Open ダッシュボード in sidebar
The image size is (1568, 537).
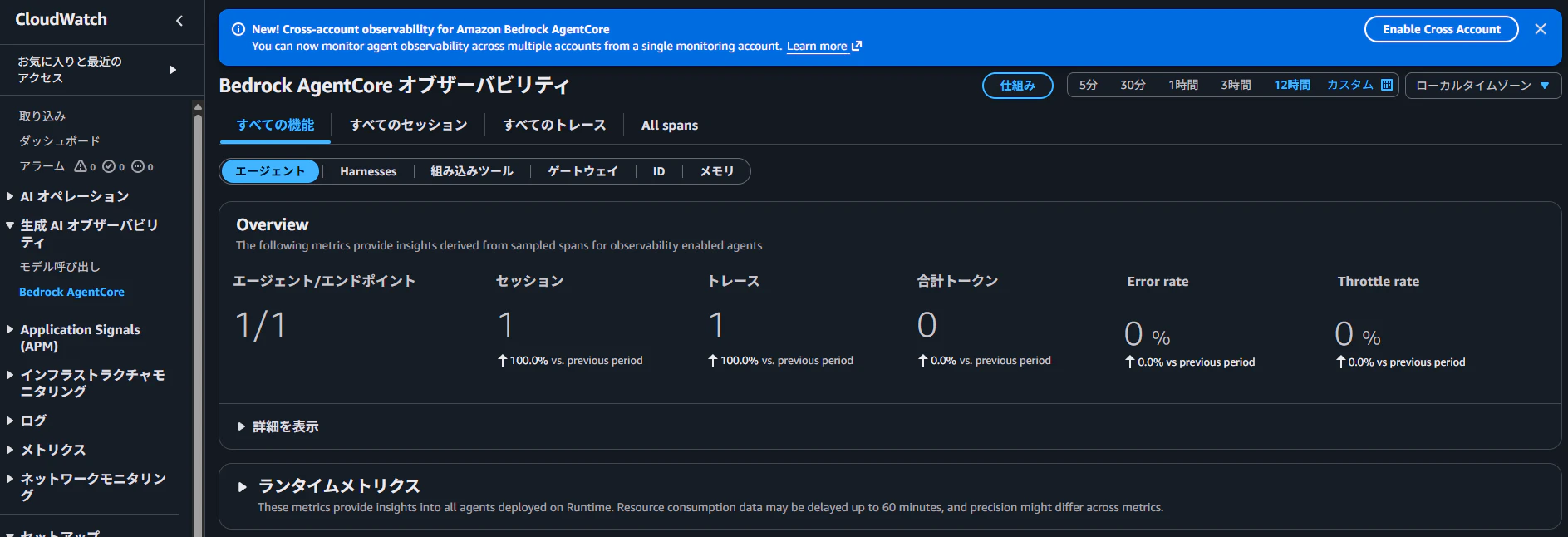[60, 141]
